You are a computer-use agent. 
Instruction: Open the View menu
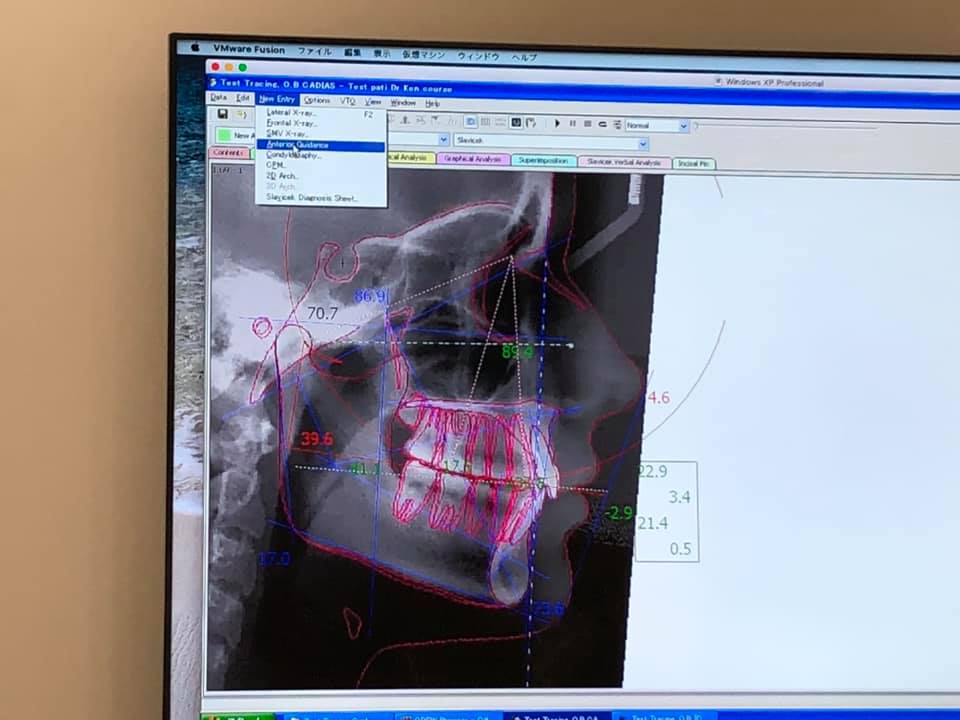point(373,102)
